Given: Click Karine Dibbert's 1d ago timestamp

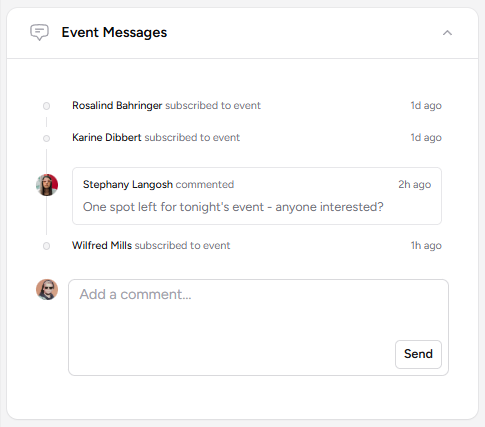Looking at the screenshot, I should [x=426, y=137].
